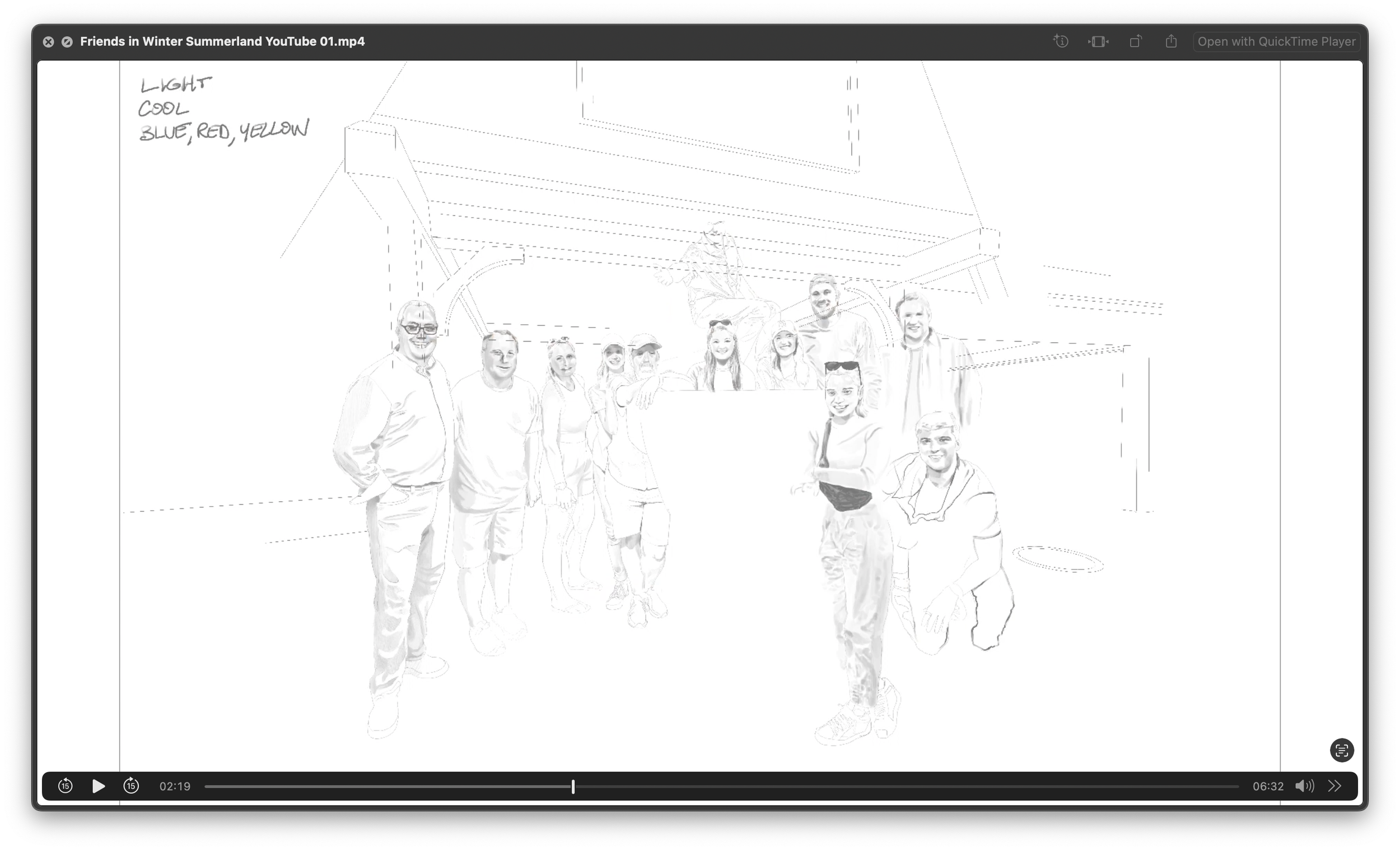Image resolution: width=1400 pixels, height=850 pixels.
Task: Skip back 15 seconds
Action: pyautogui.click(x=66, y=786)
